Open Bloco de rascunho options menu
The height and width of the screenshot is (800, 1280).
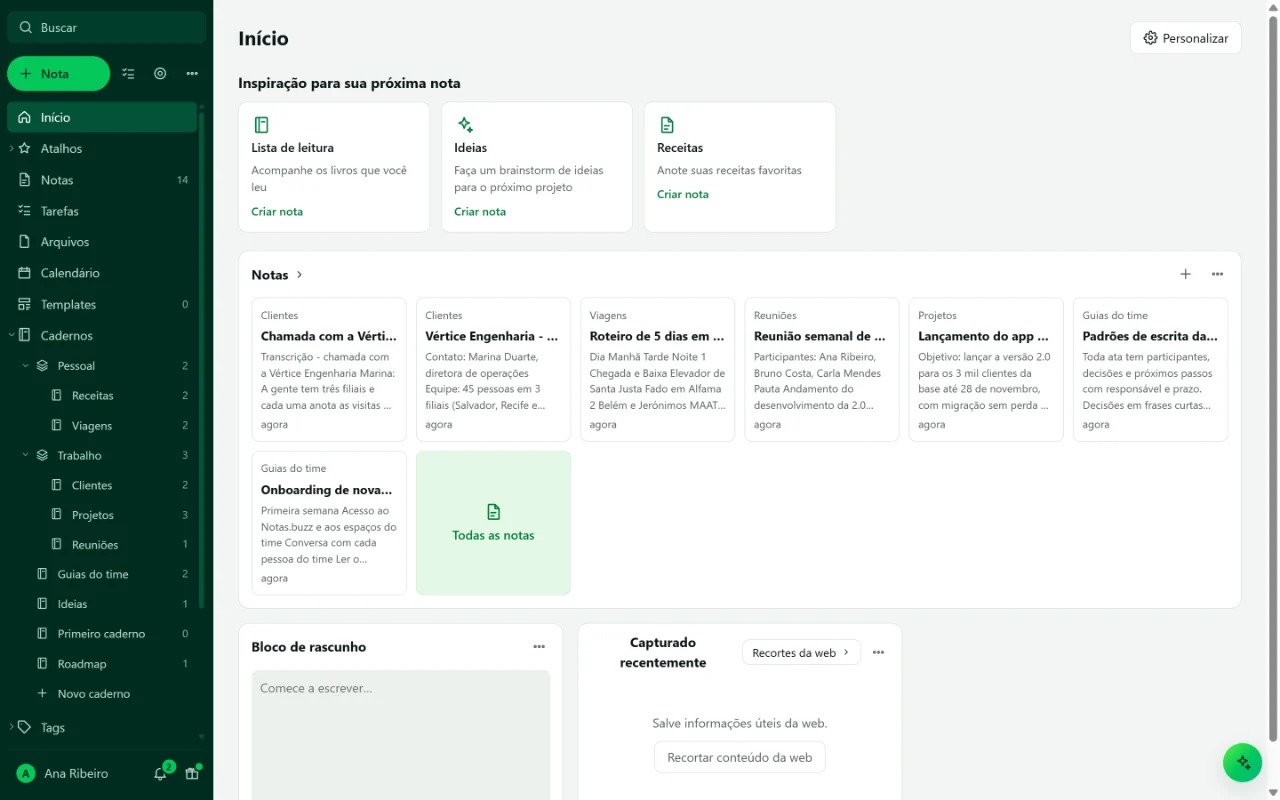[539, 647]
